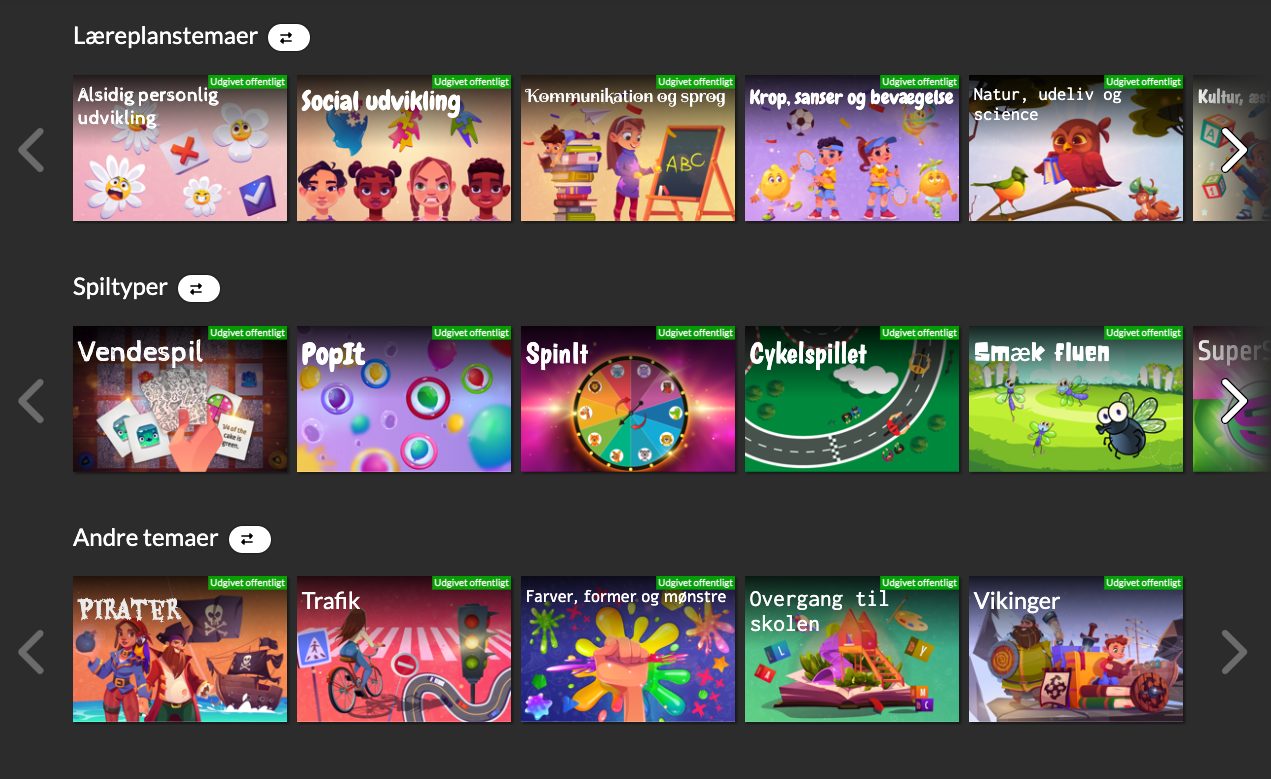Show next Læreplanstemaer items with right chevron
The image size is (1271, 779).
click(1234, 150)
